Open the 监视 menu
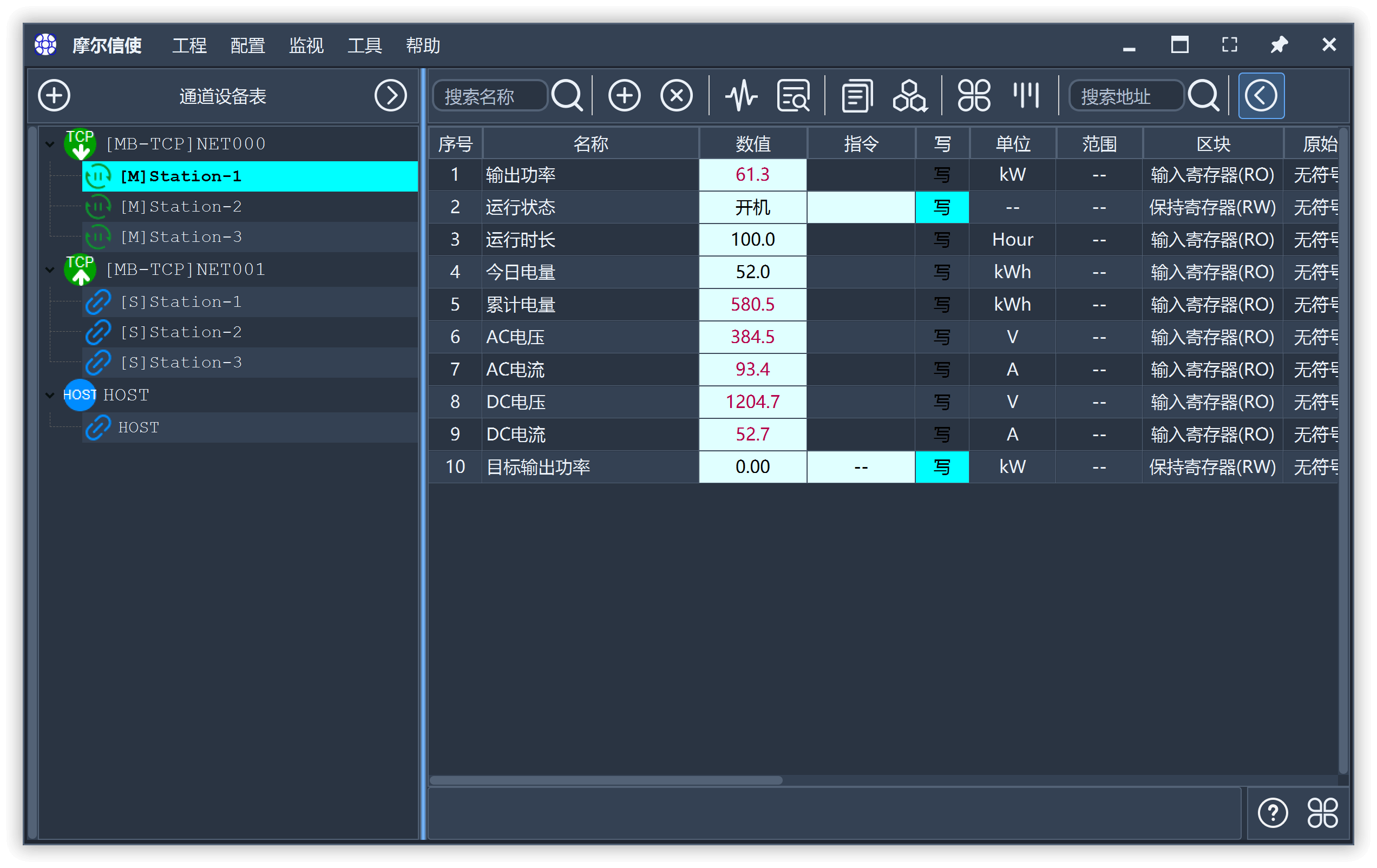1377x868 pixels. (306, 45)
